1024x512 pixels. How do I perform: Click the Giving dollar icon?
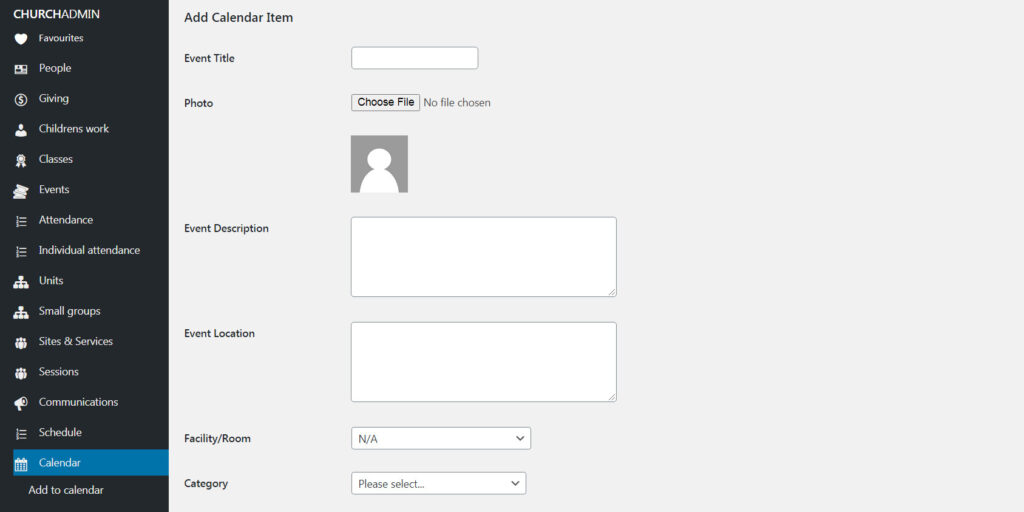pos(21,99)
